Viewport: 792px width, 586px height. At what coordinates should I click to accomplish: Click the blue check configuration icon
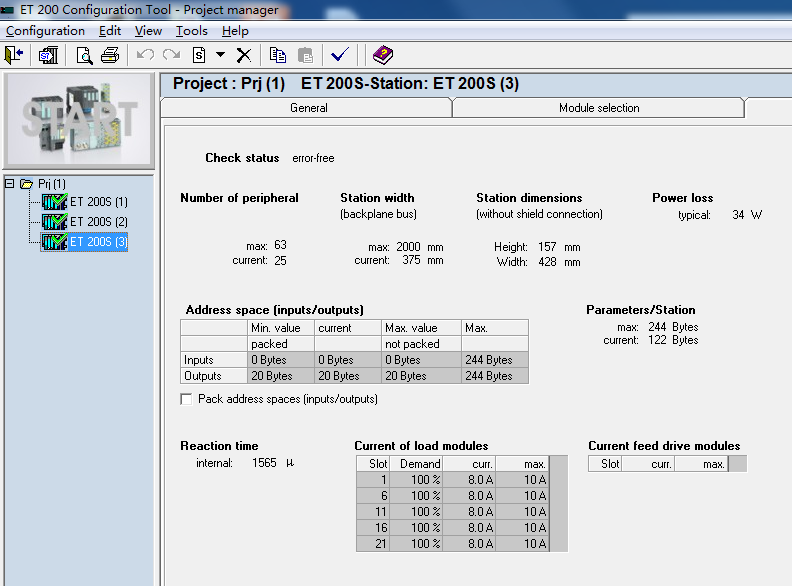pyautogui.click(x=340, y=54)
